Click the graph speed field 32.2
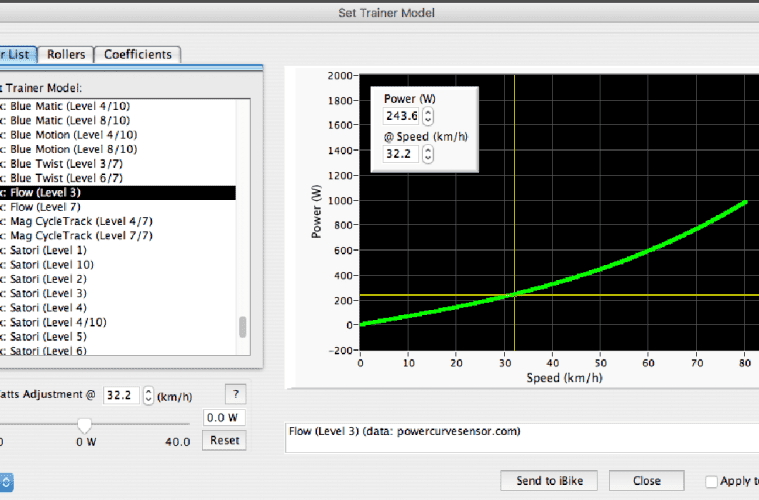Screen dimensions: 759x500 click(x=402, y=155)
